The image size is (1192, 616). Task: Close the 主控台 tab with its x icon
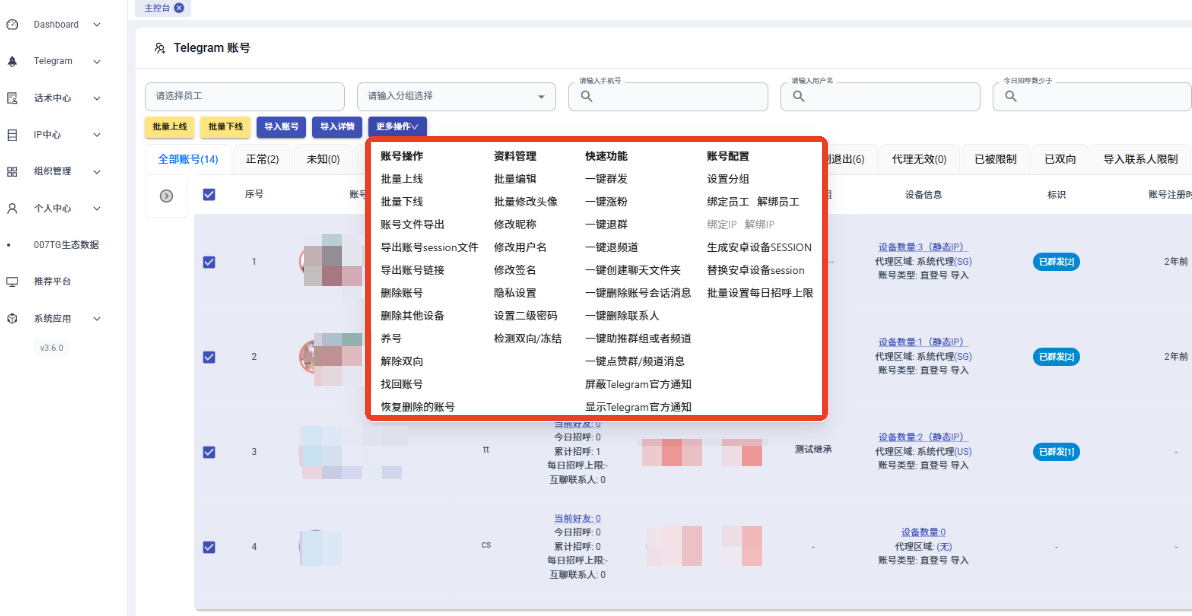pyautogui.click(x=179, y=8)
